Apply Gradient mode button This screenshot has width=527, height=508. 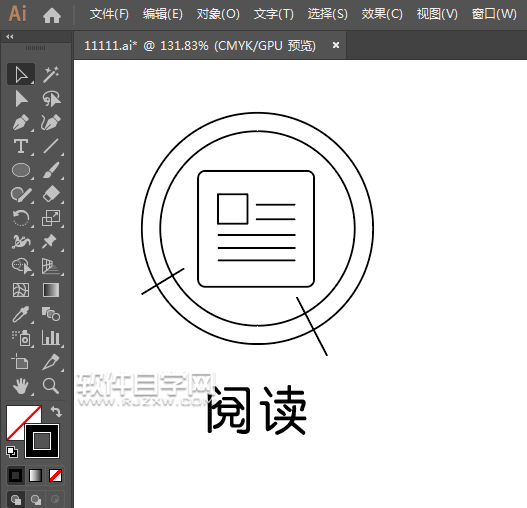(36, 475)
